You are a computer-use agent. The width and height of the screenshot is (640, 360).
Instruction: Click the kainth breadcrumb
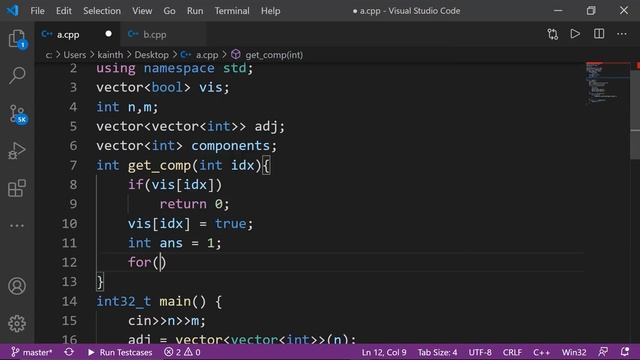(110, 55)
